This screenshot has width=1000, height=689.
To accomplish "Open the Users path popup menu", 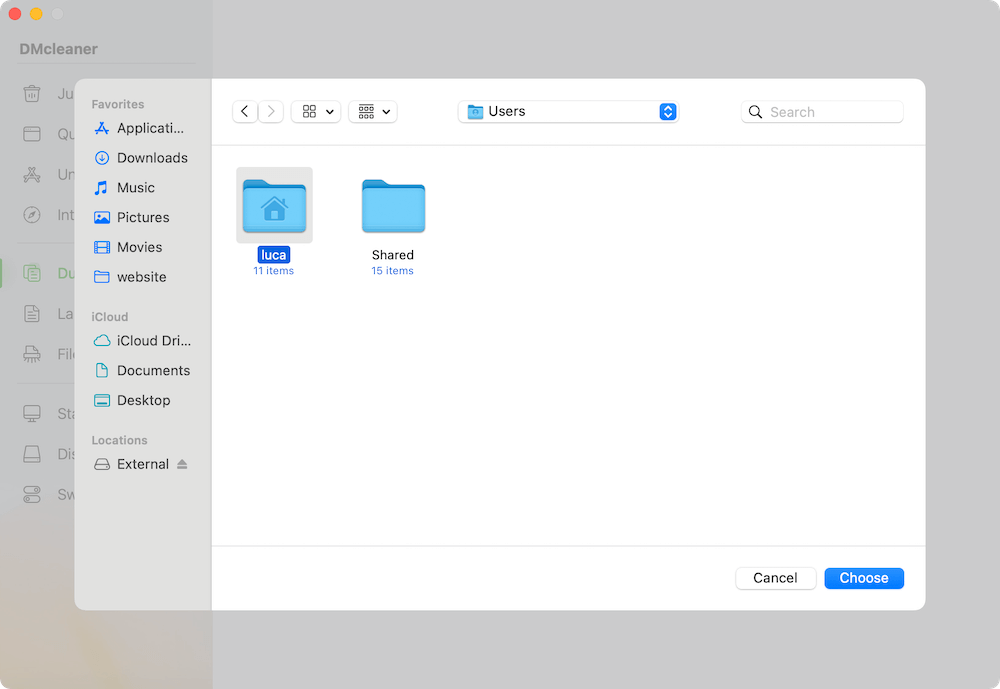I will 568,112.
